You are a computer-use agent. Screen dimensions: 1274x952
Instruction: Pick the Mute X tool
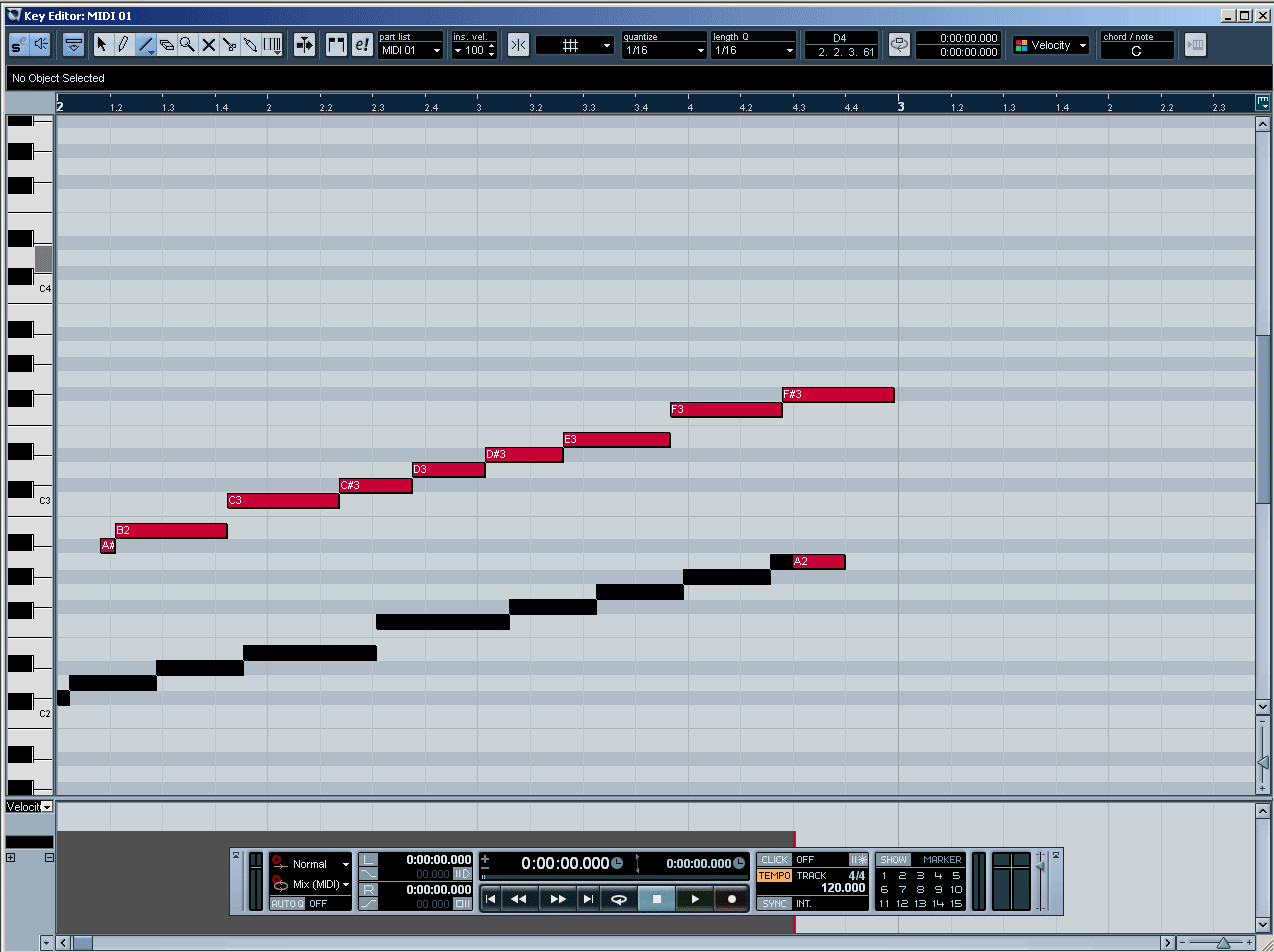(209, 45)
